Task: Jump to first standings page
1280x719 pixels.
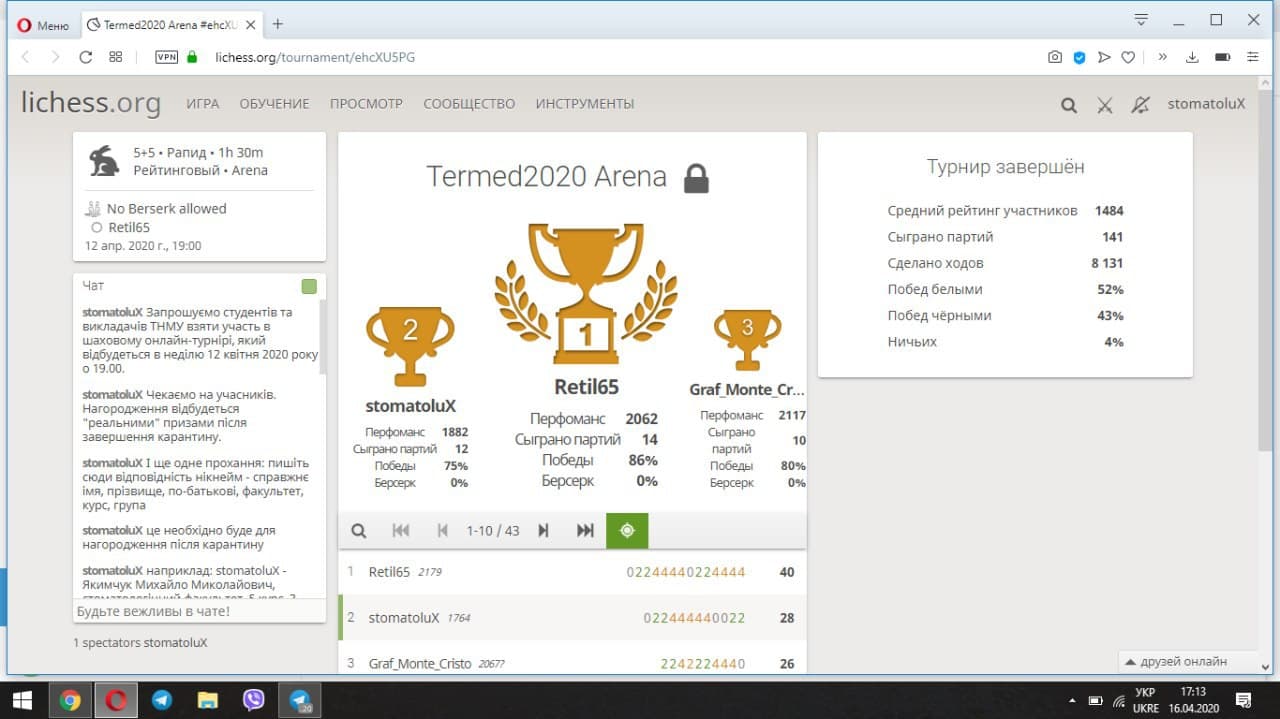Action: click(x=401, y=530)
